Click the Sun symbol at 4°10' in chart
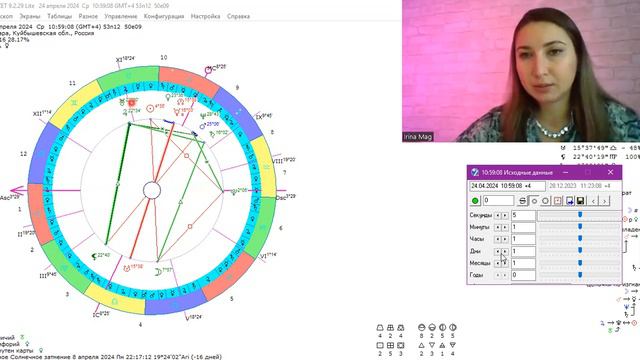The image size is (640, 360). (x=150, y=108)
